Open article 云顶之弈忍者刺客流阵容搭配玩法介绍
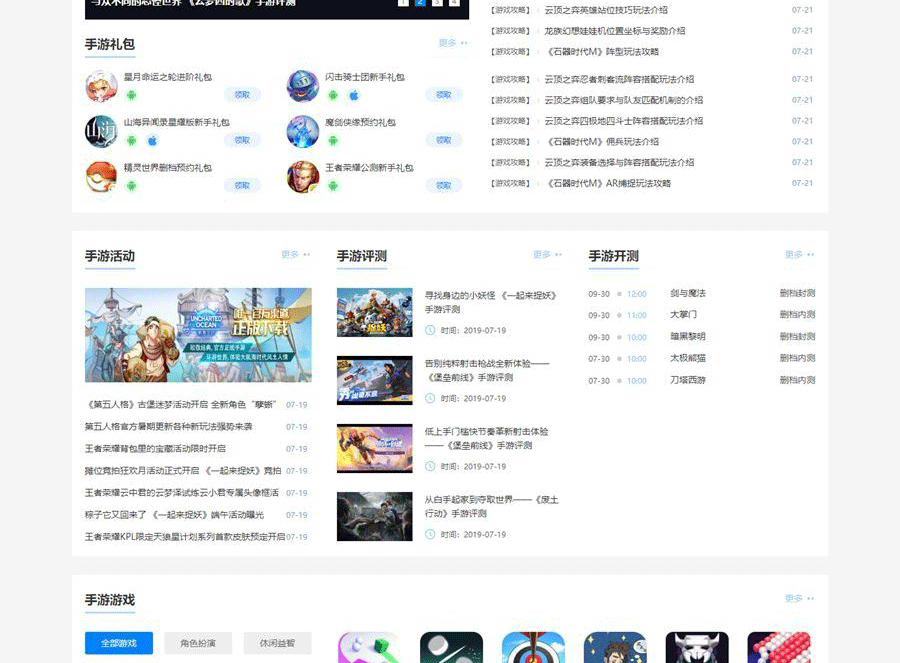This screenshot has width=900, height=663. (619, 79)
